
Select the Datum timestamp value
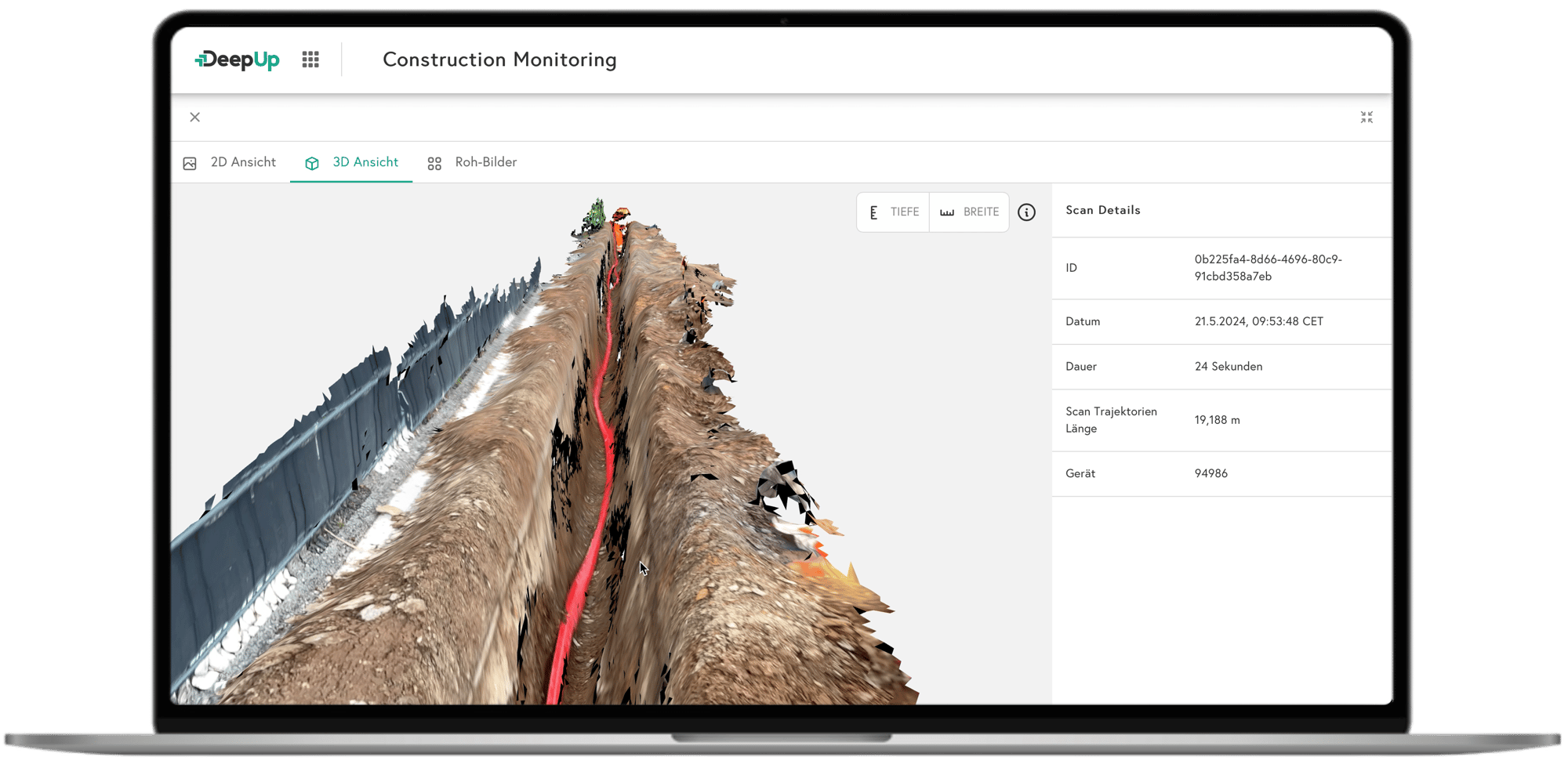(1258, 321)
